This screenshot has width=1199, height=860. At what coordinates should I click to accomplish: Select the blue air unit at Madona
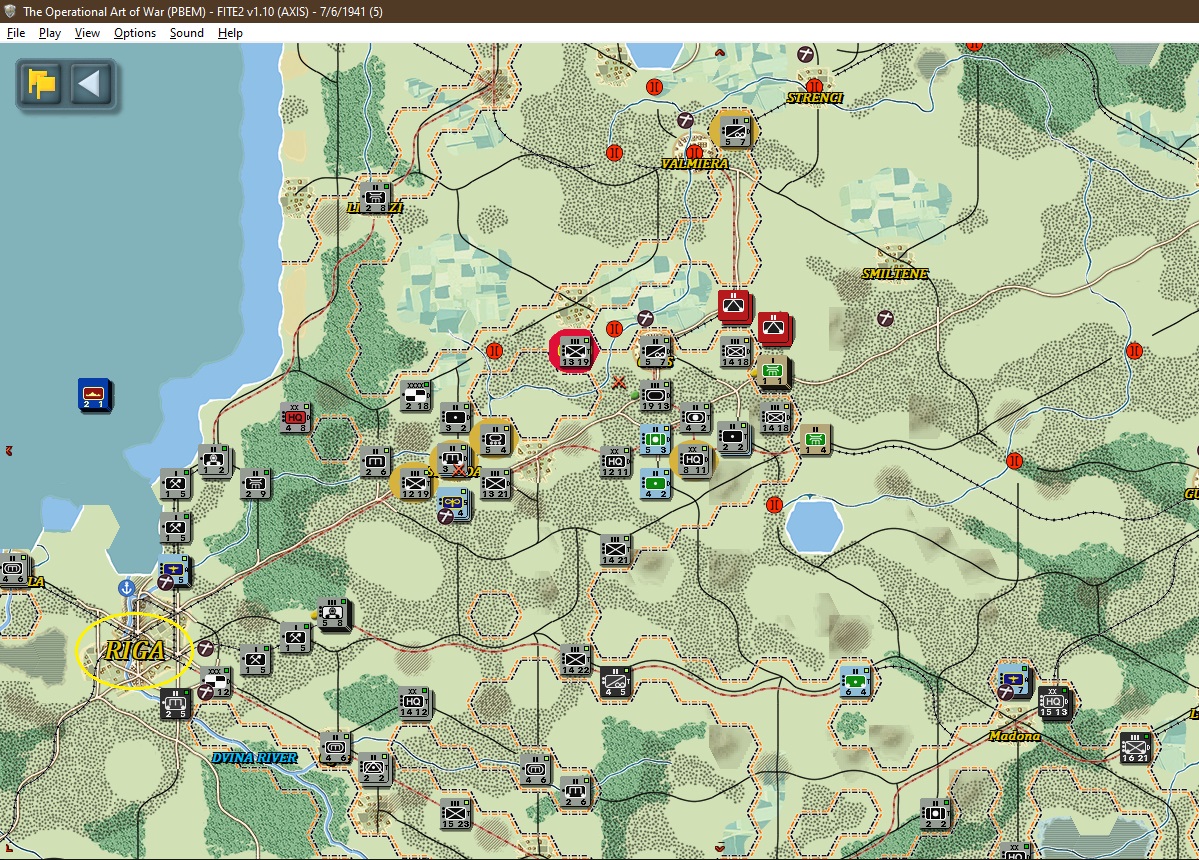(1014, 680)
